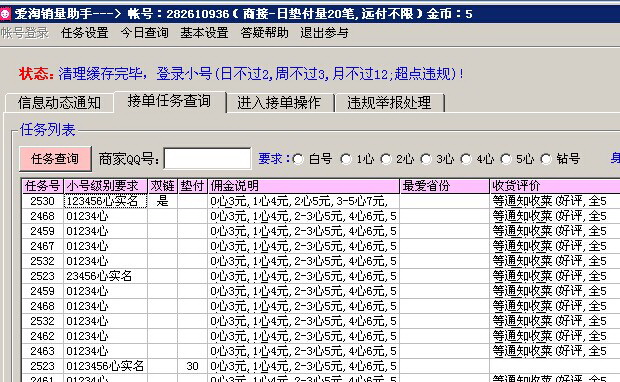The width and height of the screenshot is (620, 382).
Task: Click the 收货评价 column header
Action: pos(555,186)
